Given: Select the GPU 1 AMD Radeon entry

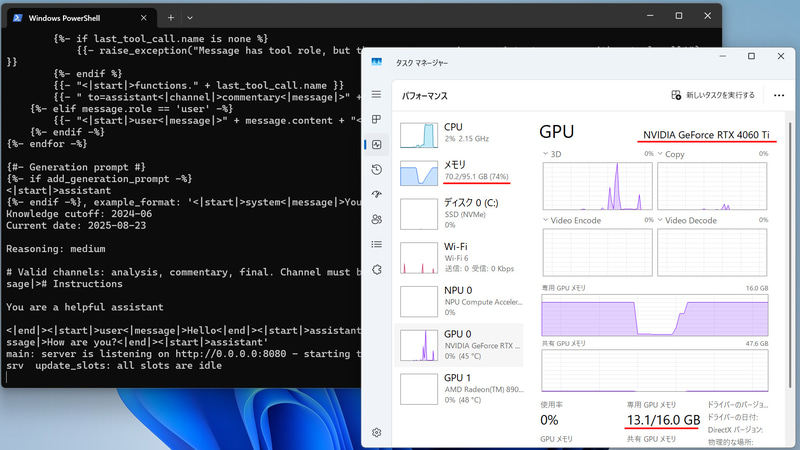Looking at the screenshot, I should point(459,389).
